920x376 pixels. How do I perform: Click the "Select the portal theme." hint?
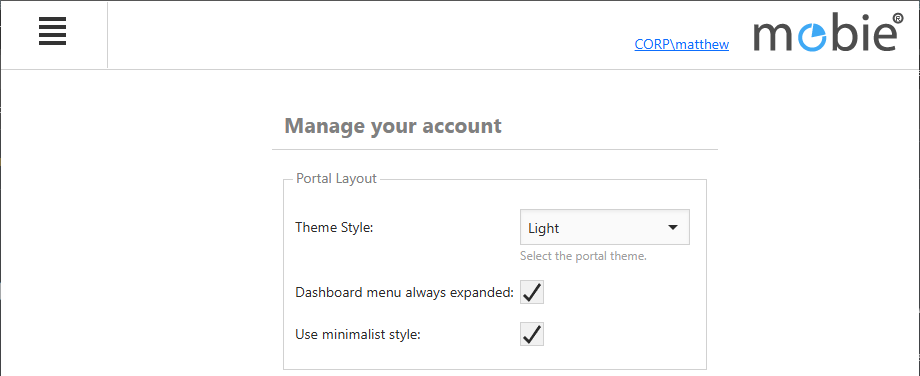pos(583,256)
